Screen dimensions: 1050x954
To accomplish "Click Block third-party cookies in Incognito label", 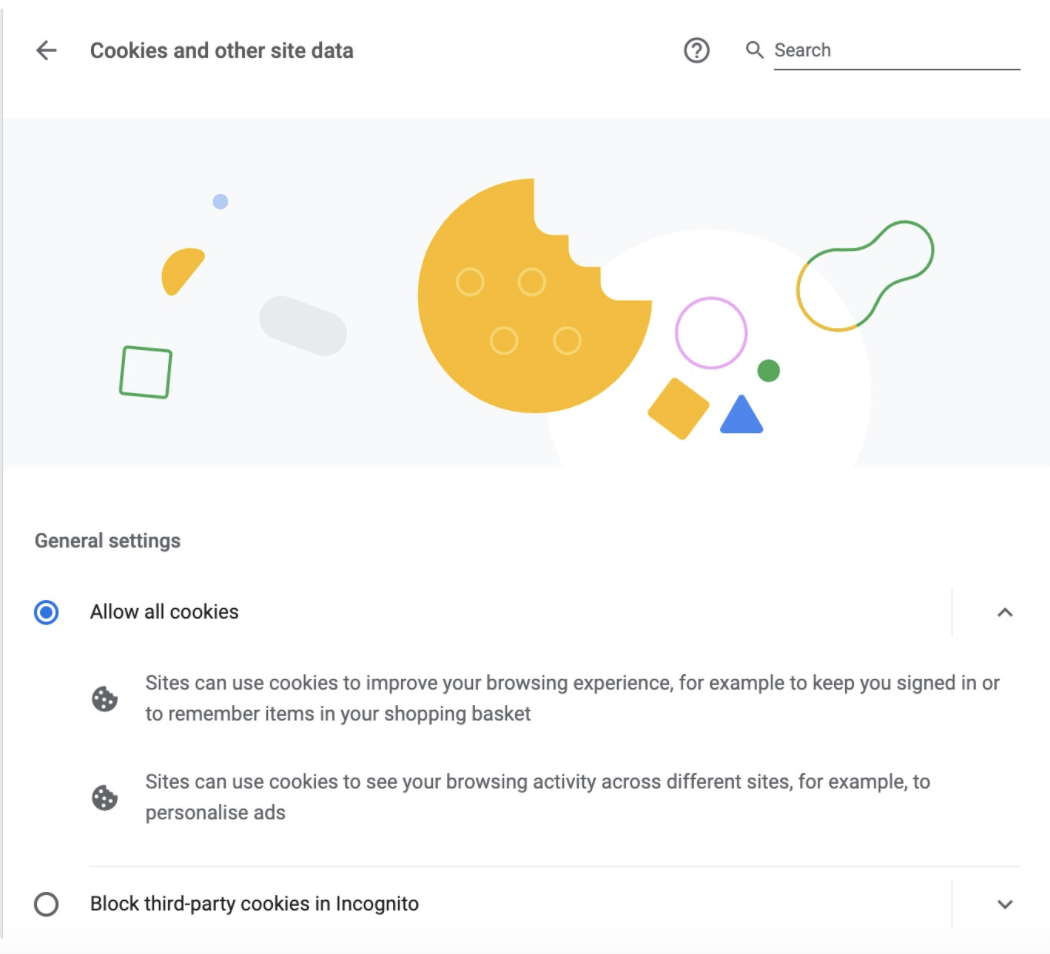I will click(254, 904).
